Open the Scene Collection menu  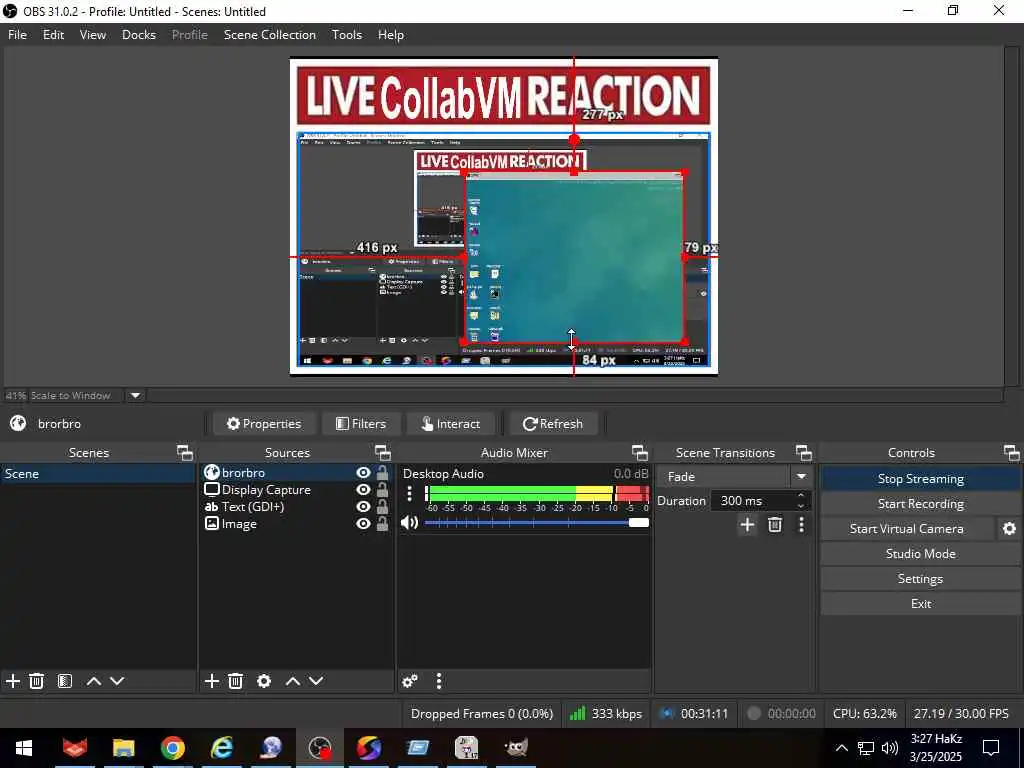click(270, 35)
